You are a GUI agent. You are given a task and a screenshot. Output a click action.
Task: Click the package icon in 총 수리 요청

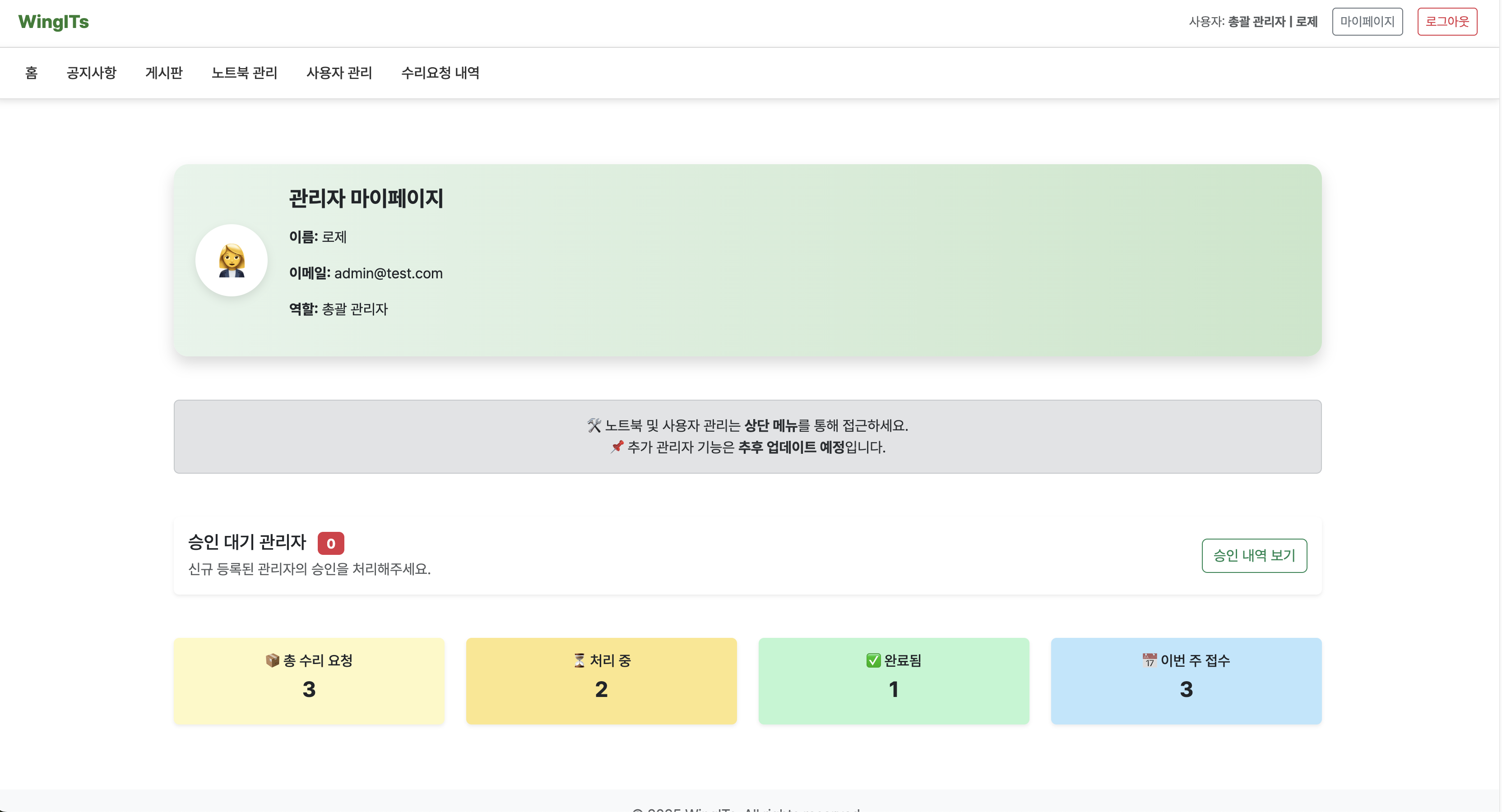click(x=272, y=660)
